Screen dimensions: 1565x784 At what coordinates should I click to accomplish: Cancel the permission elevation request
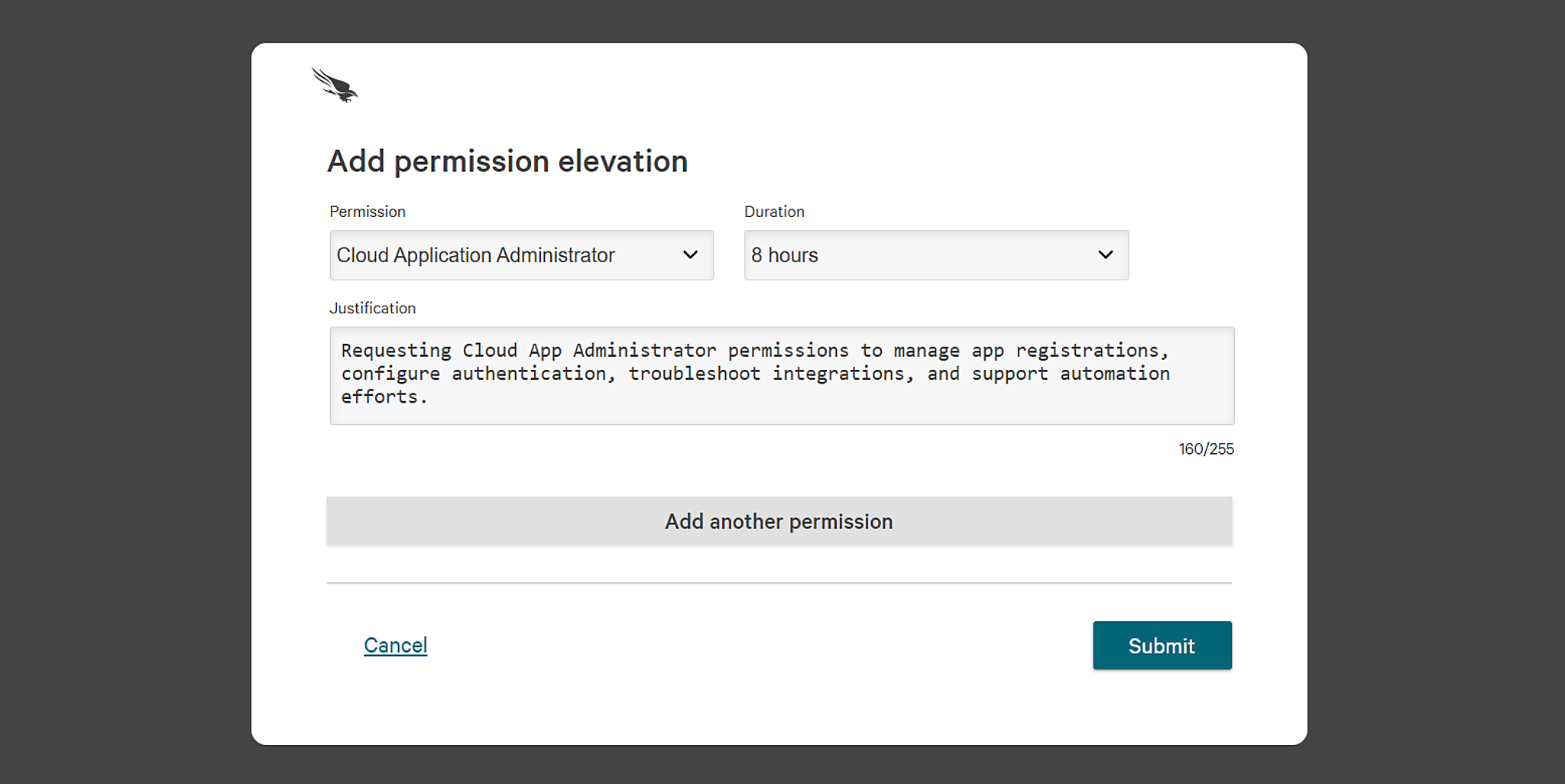pos(395,646)
